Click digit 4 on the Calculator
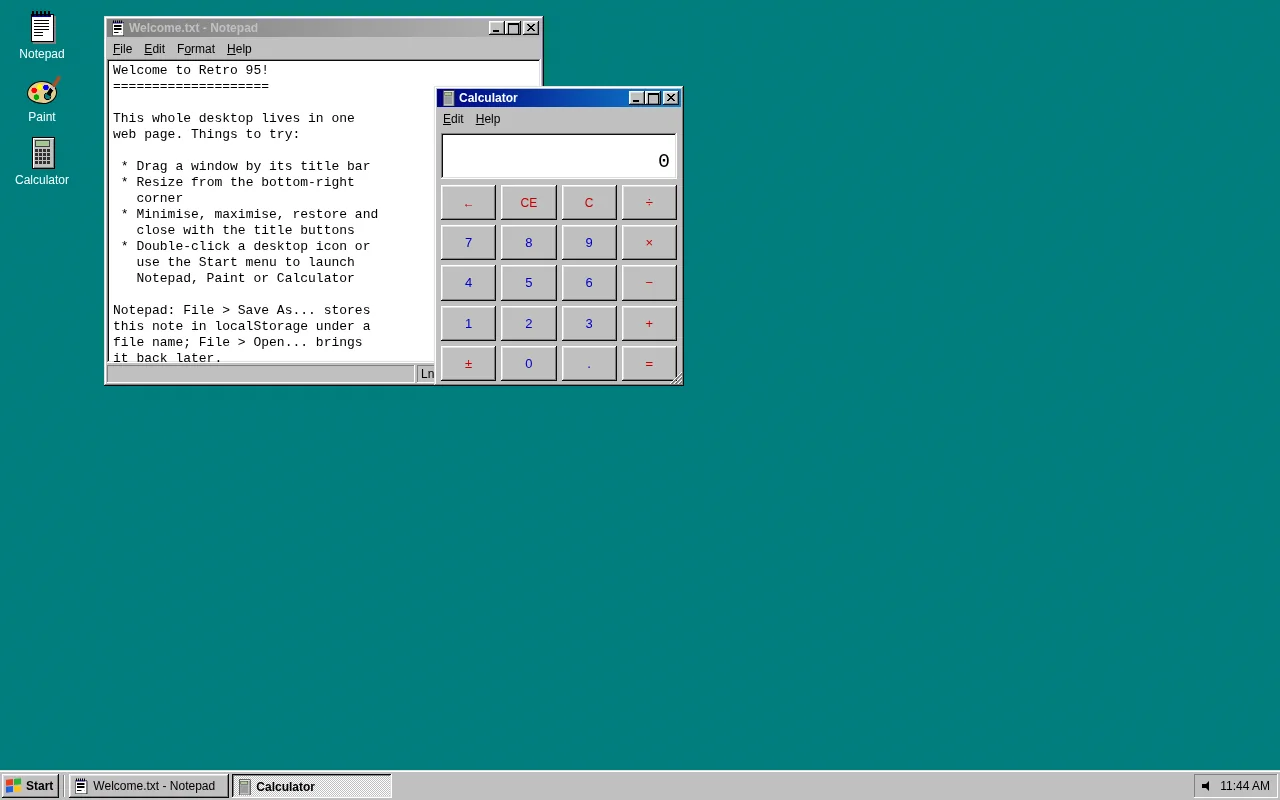Viewport: 1280px width, 800px height. [468, 283]
